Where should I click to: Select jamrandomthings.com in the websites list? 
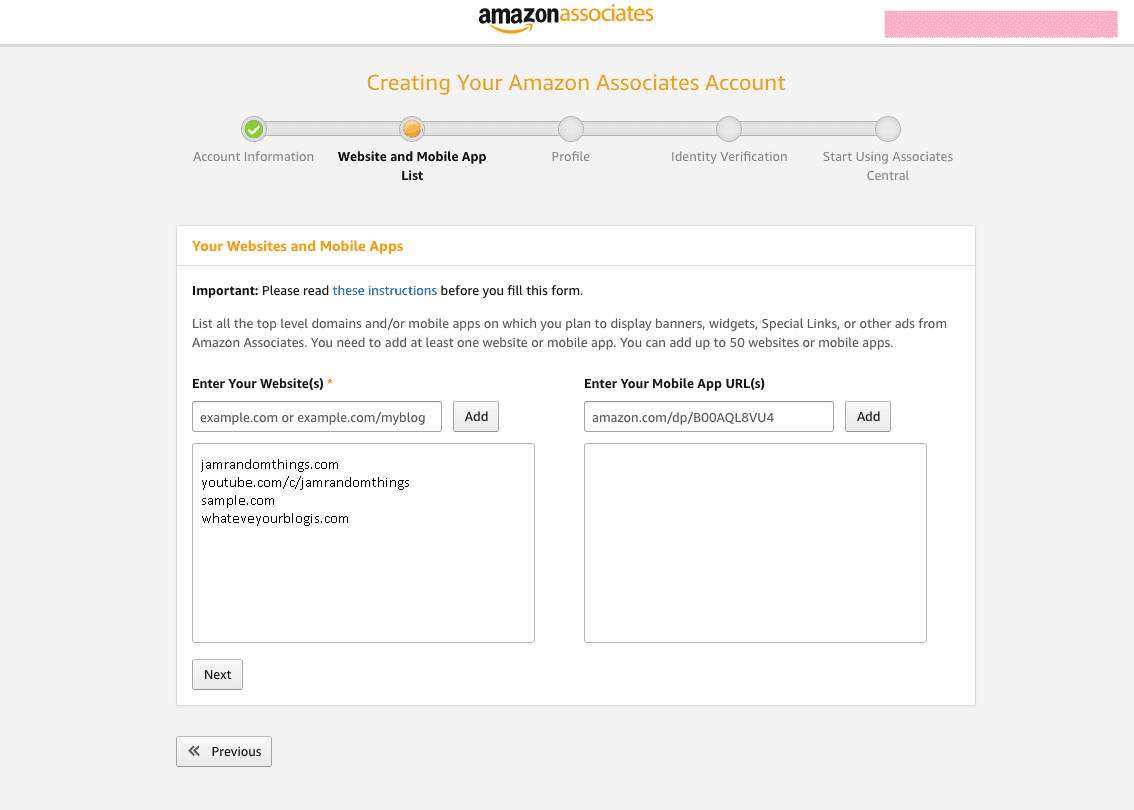(x=270, y=464)
